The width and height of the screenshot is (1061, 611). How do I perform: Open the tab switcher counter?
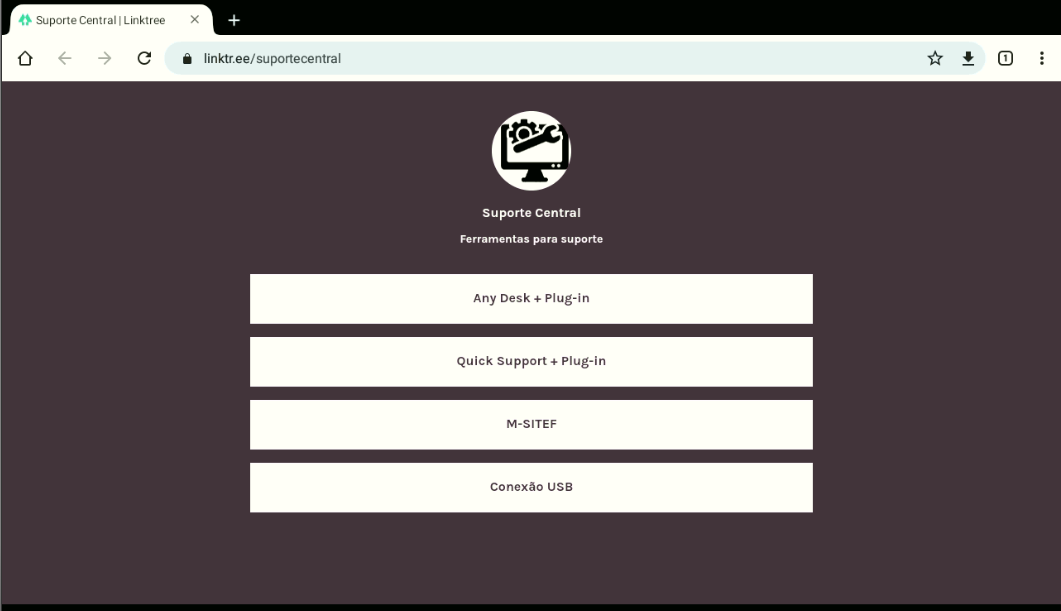[x=1006, y=58]
